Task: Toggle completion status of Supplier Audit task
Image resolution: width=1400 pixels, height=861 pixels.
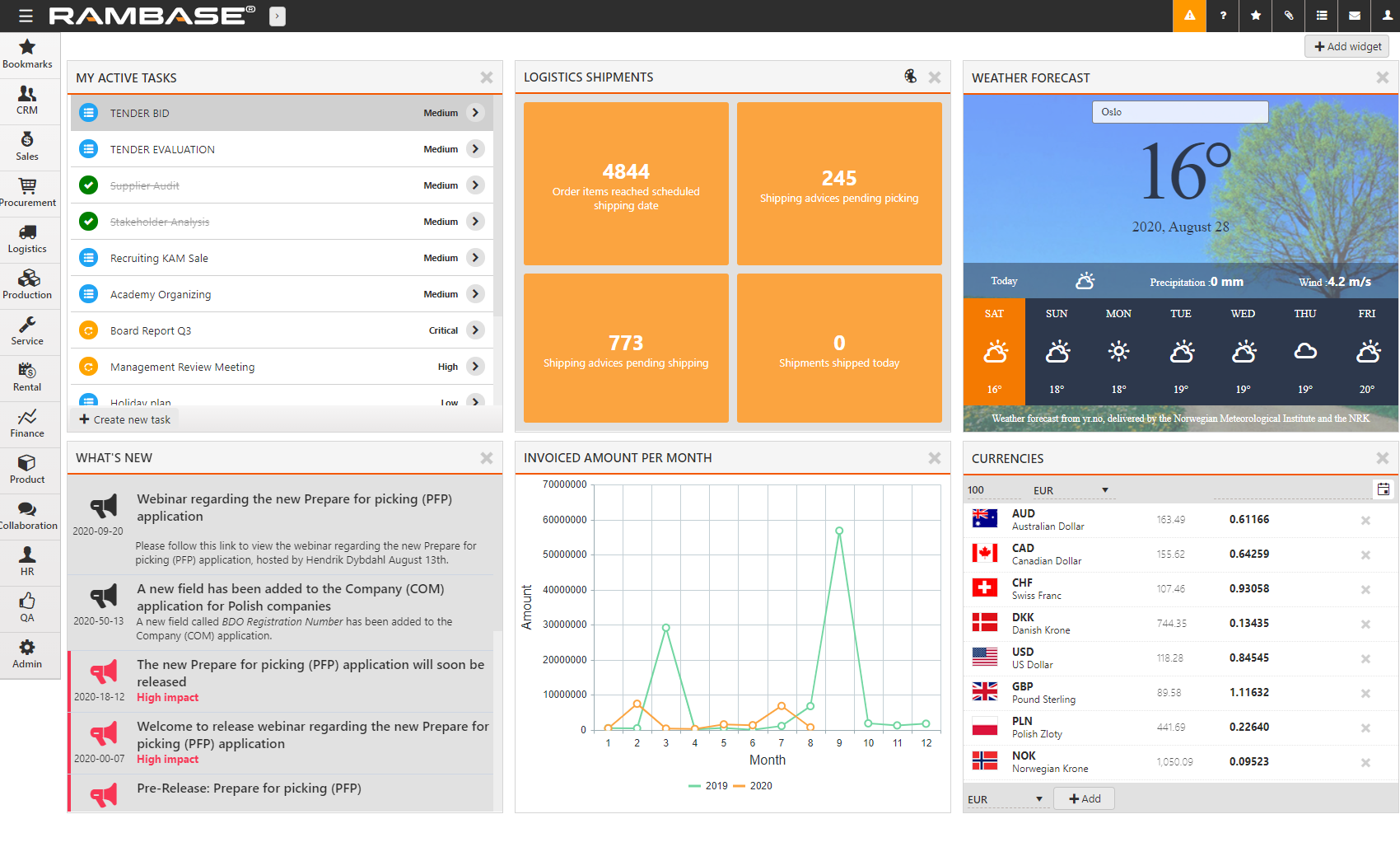Action: pyautogui.click(x=88, y=185)
